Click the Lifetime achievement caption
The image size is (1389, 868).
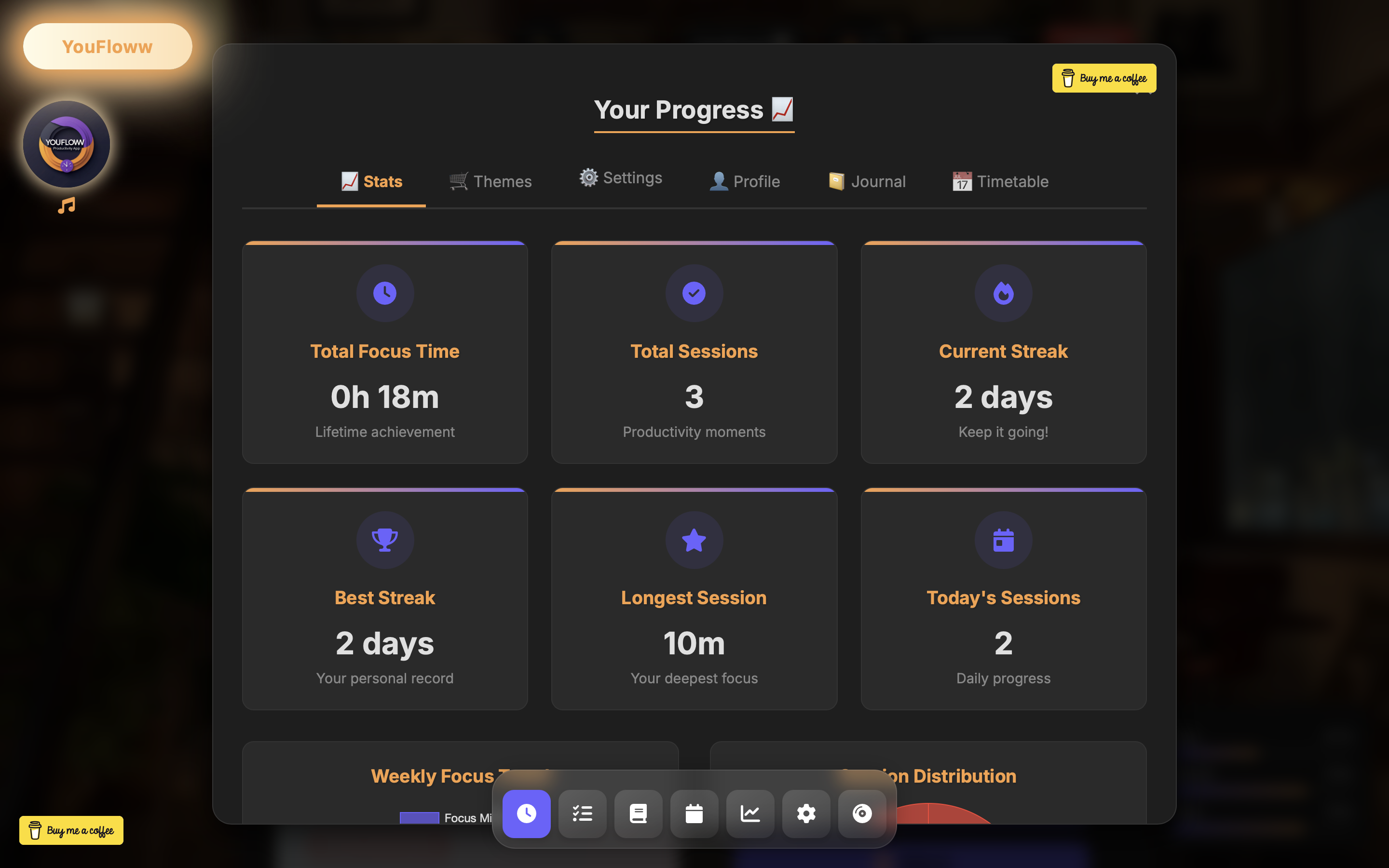(384, 432)
